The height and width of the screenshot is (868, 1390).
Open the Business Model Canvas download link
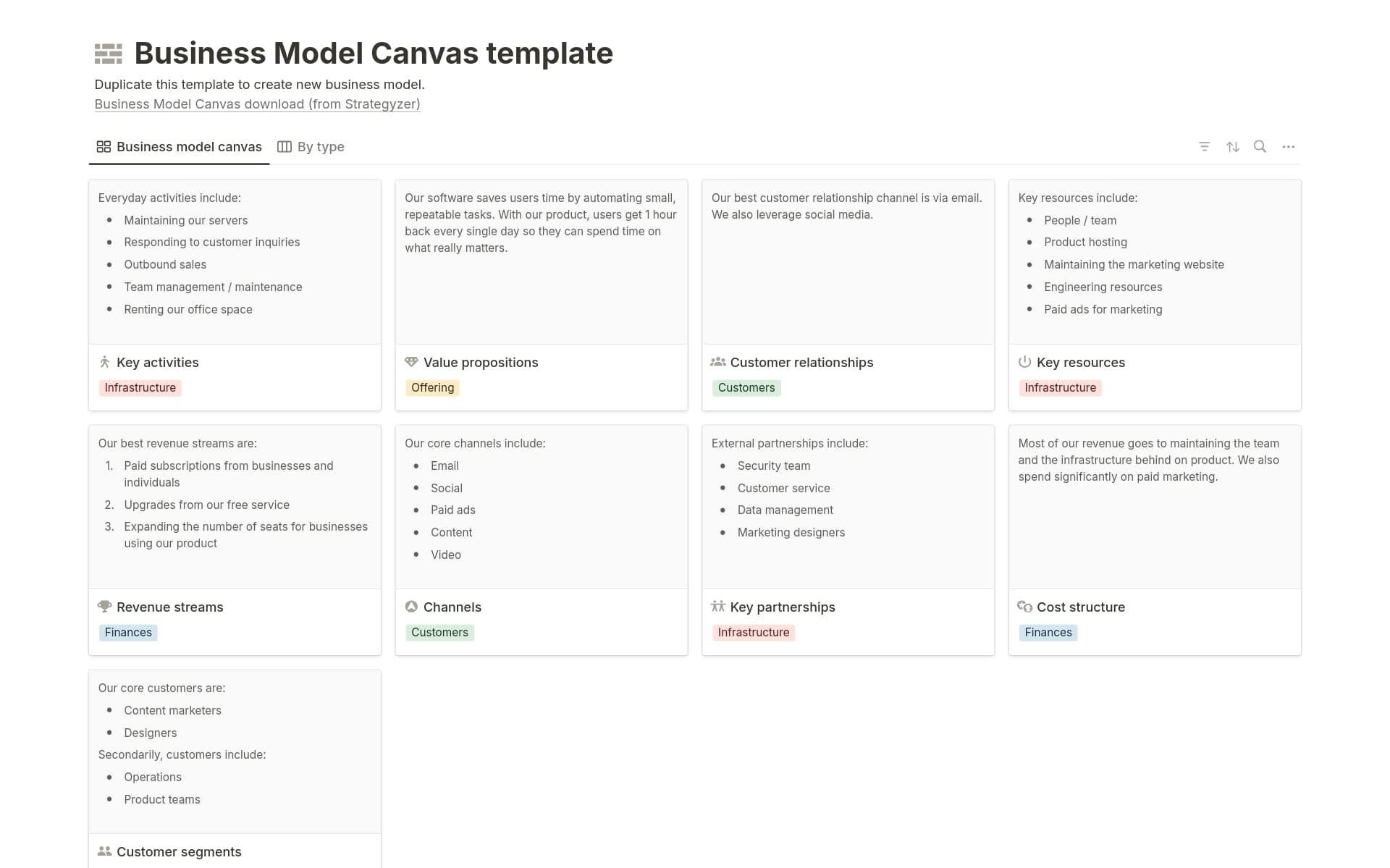pyautogui.click(x=257, y=104)
